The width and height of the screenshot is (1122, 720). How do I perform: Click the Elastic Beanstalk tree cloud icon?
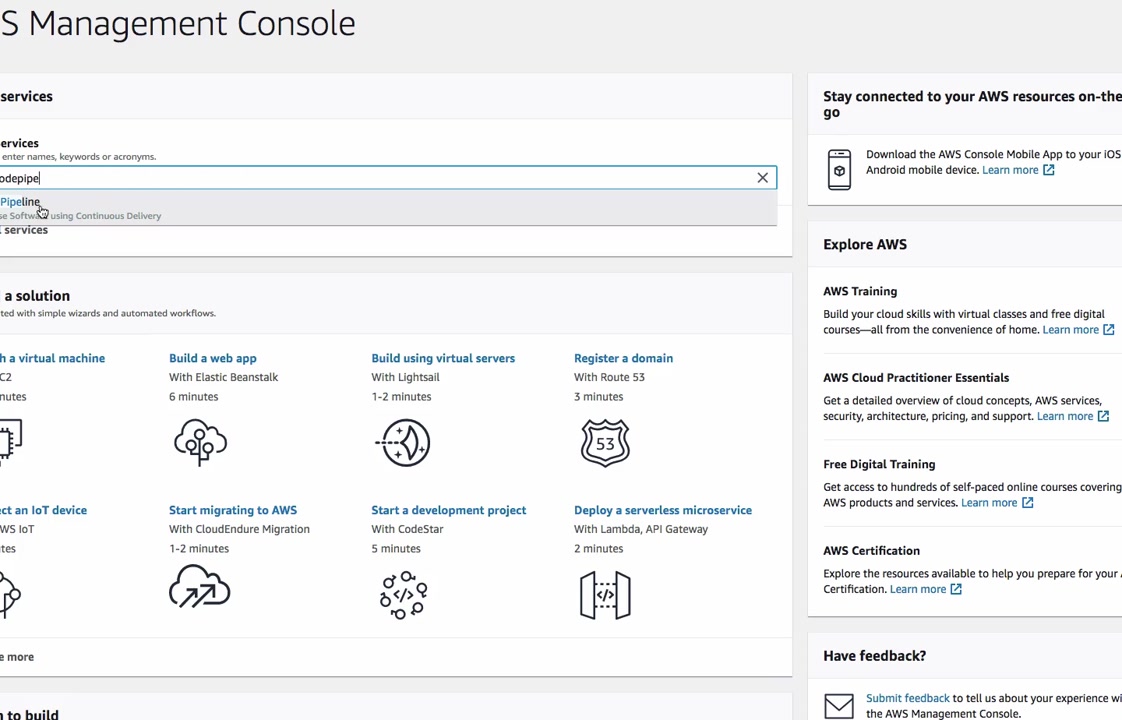point(200,442)
